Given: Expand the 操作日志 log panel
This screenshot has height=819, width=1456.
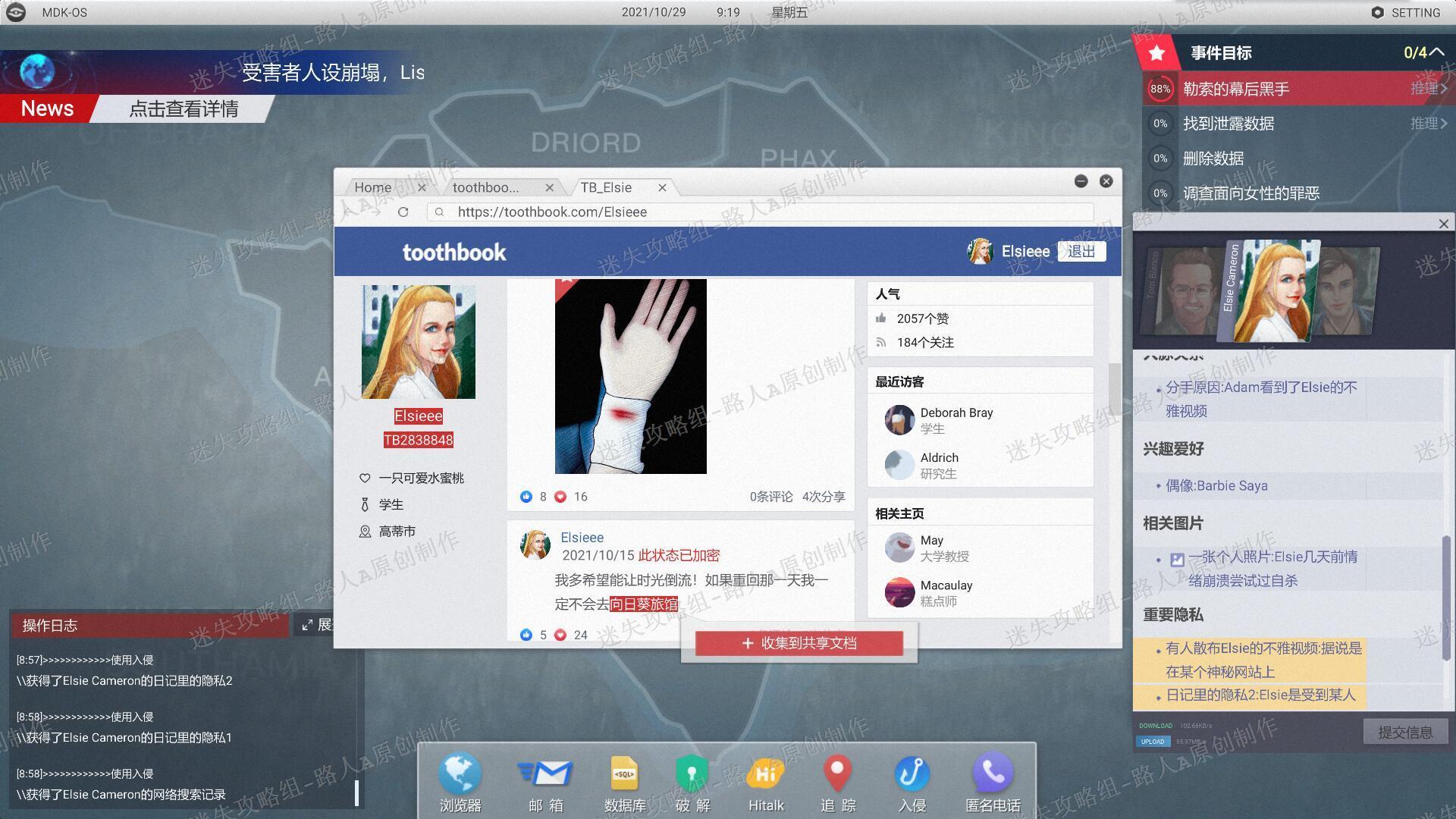Looking at the screenshot, I should [317, 625].
